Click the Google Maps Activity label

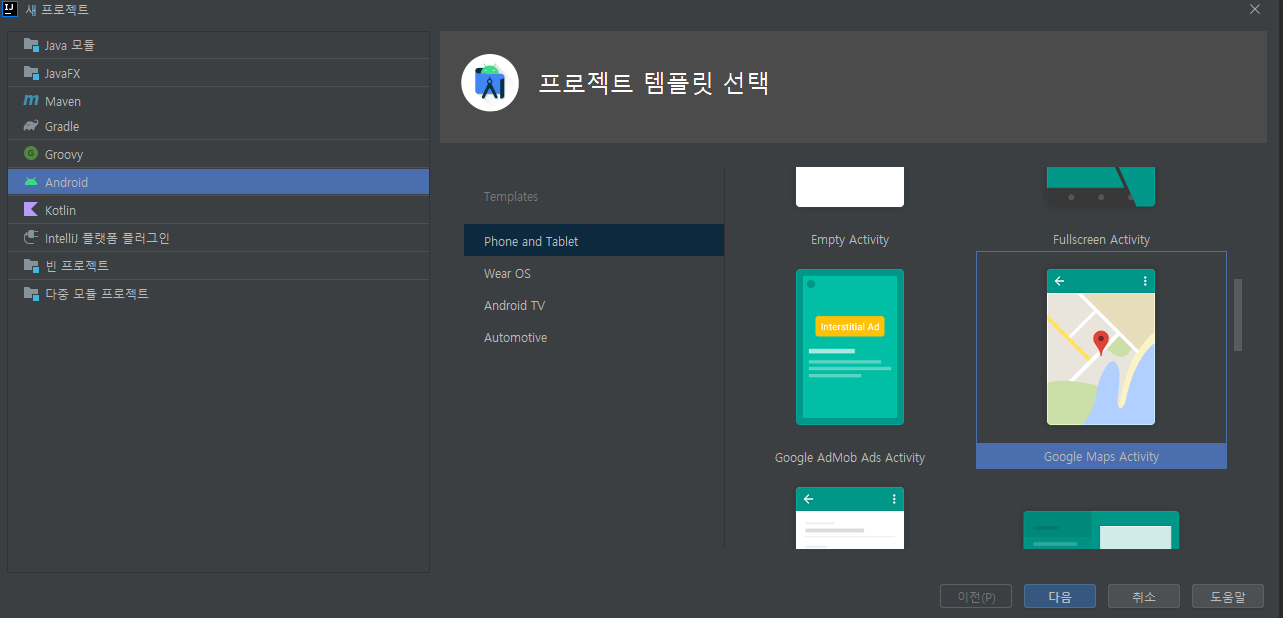1101,457
